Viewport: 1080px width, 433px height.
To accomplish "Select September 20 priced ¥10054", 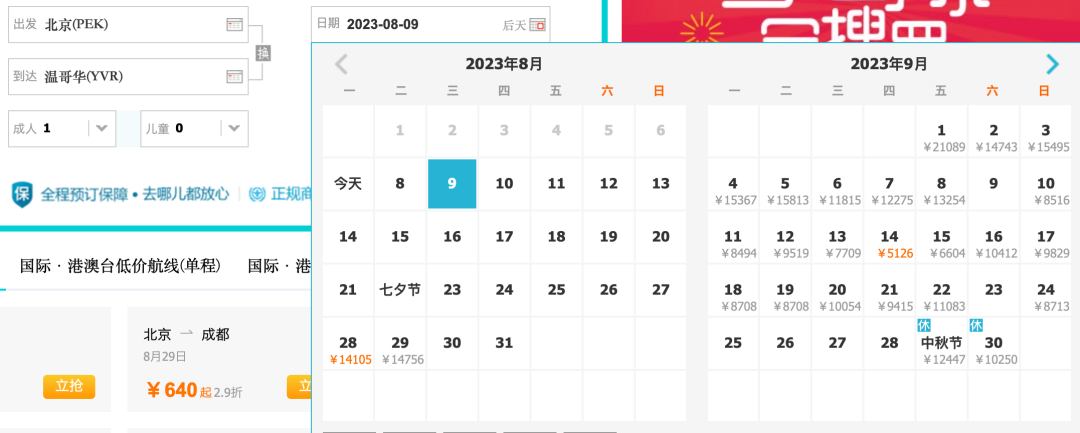I will click(838, 290).
